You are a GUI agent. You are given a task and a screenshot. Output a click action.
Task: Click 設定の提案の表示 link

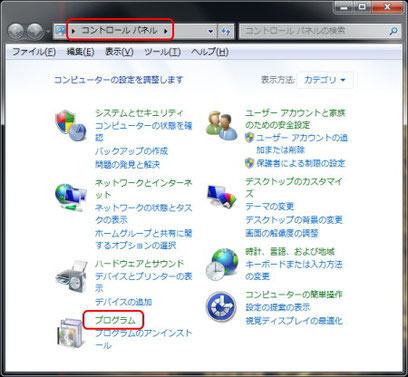(278, 307)
